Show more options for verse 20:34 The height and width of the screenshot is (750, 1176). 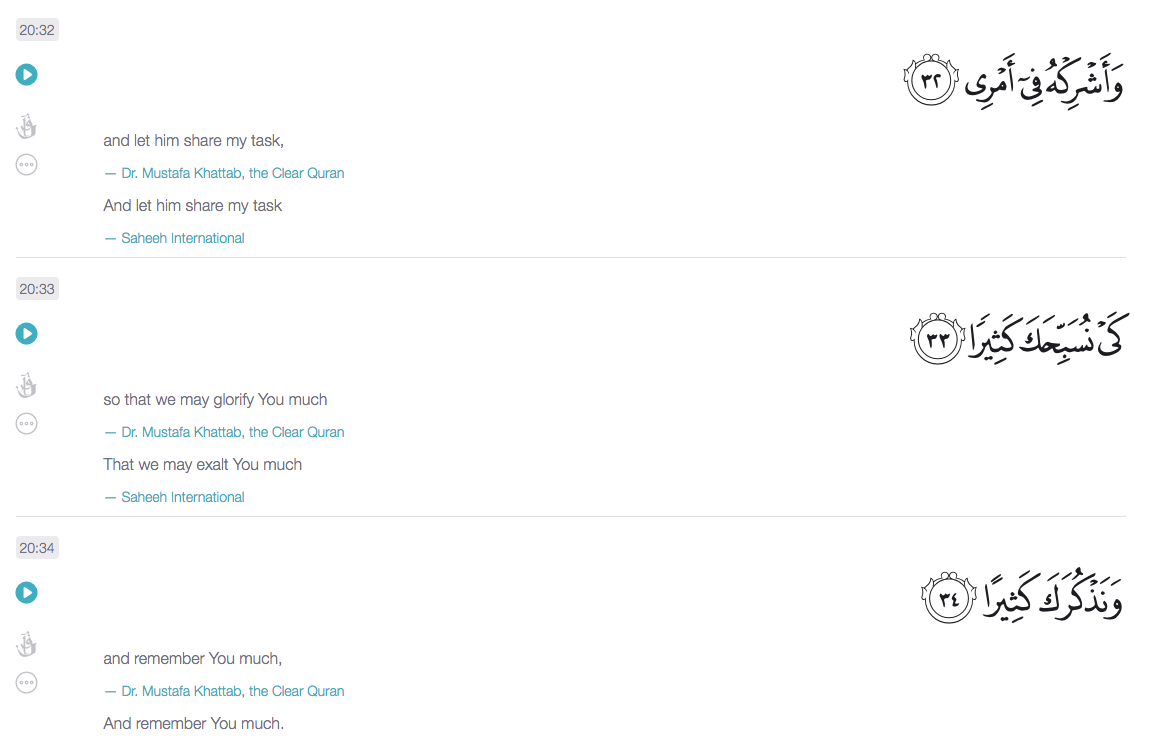tap(27, 683)
